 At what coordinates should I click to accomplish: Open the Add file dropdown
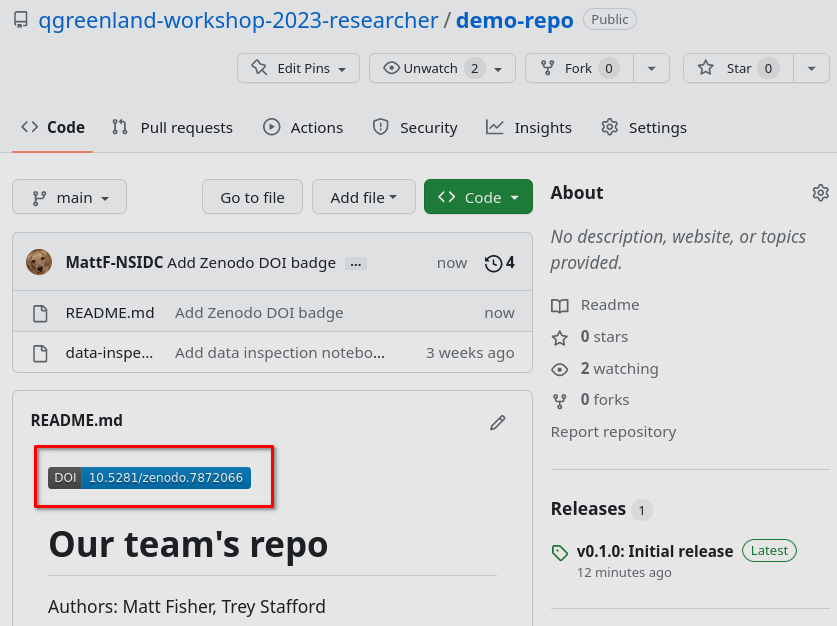tap(364, 198)
